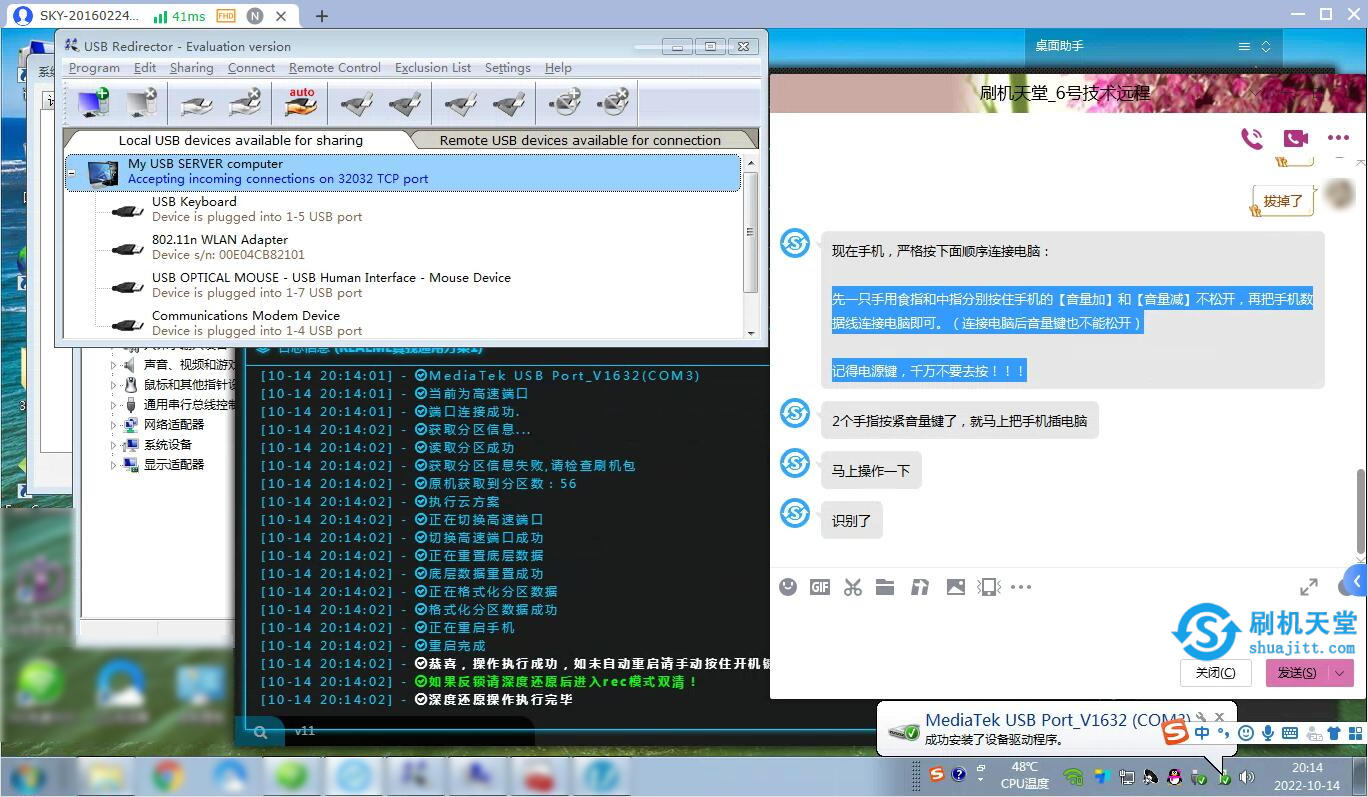
Task: Click the send picture icon in chat toolbar
Action: pyautogui.click(x=956, y=587)
